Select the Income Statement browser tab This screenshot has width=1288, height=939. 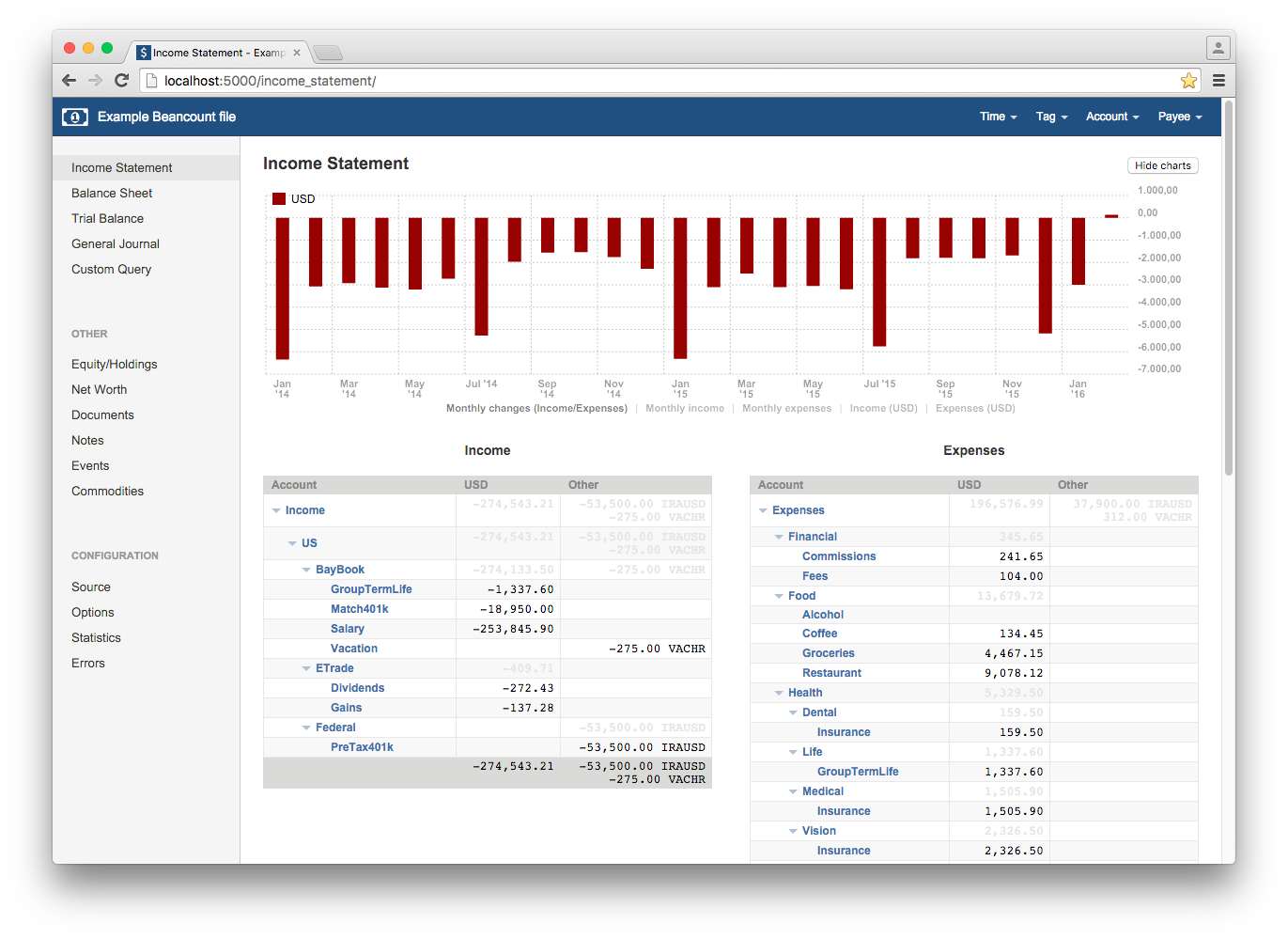216,52
